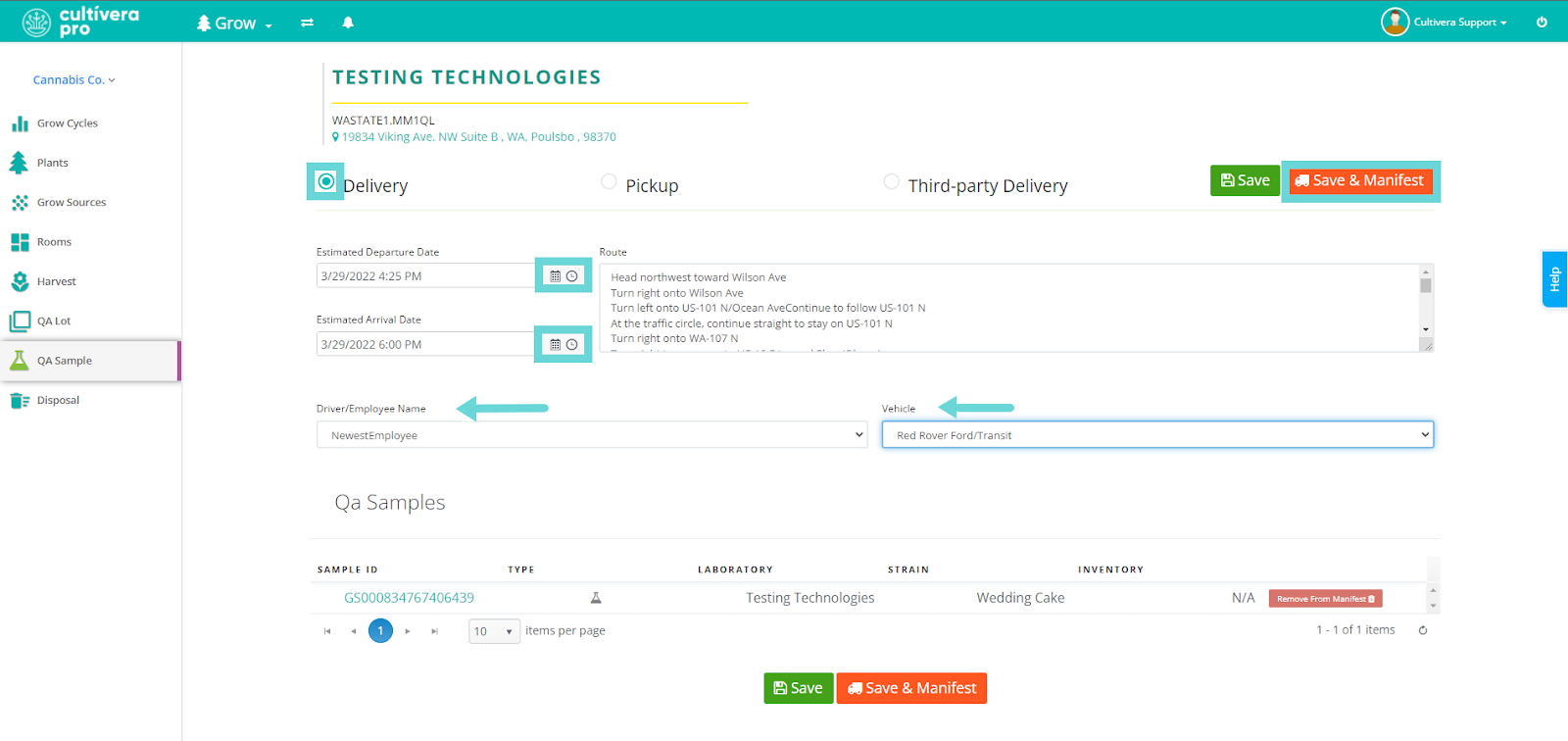Click the Grow Sources dots icon
1568x741 pixels.
point(20,203)
